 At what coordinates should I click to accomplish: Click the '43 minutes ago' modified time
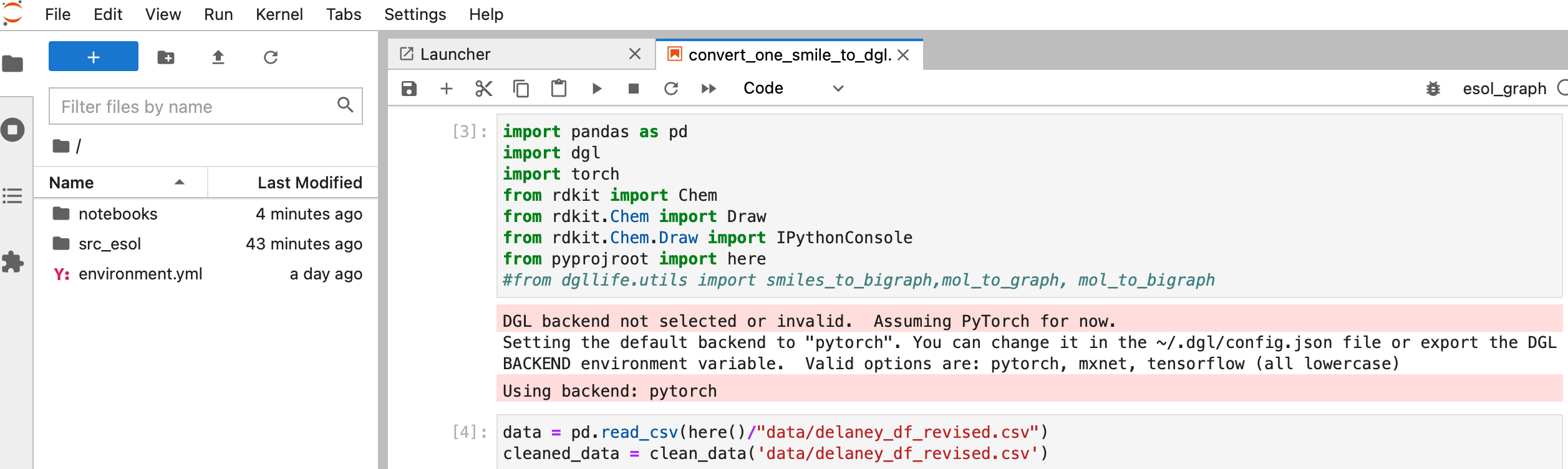tap(304, 244)
